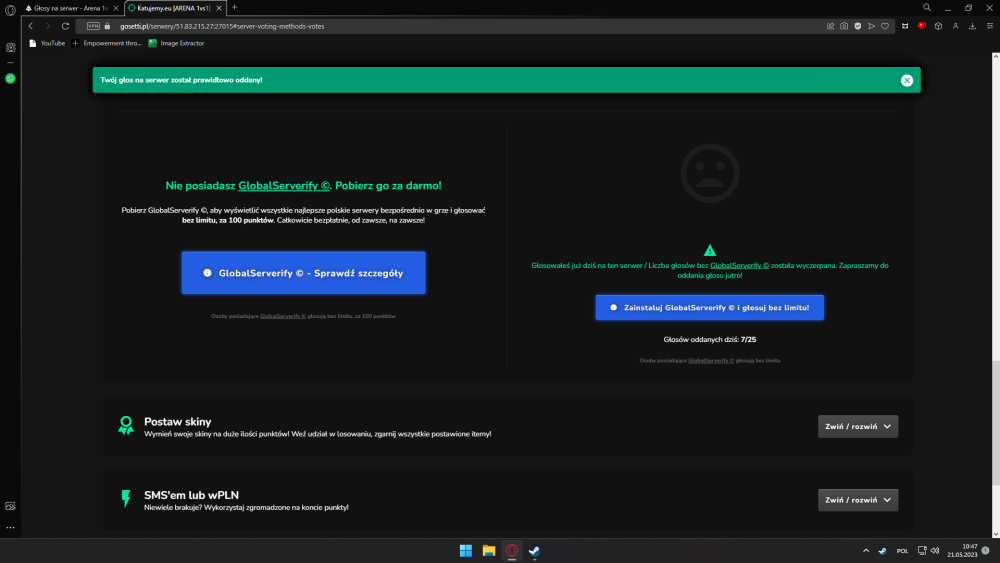Click the "SMS'em lub wPLN" heading
The height and width of the screenshot is (563, 1000).
click(x=191, y=495)
